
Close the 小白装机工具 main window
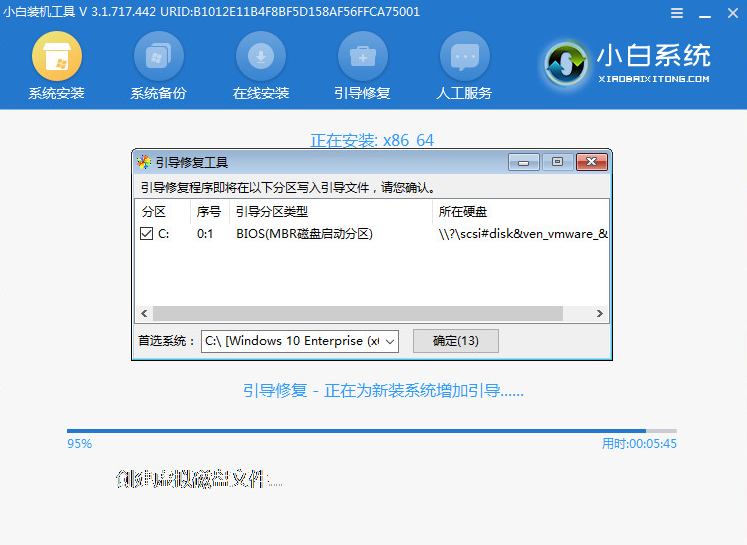click(733, 13)
